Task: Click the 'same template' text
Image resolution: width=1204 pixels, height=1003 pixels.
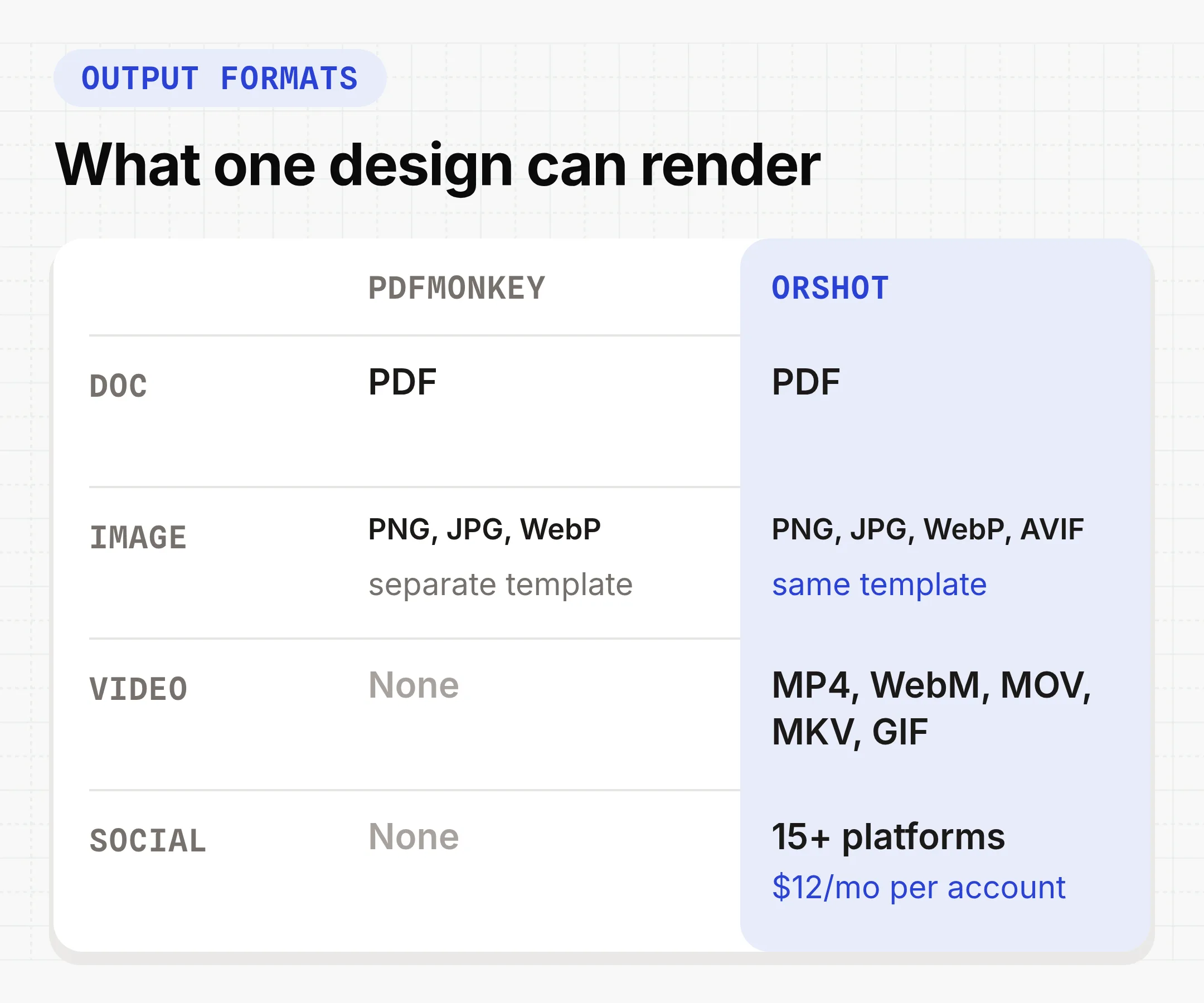Action: pos(879,585)
